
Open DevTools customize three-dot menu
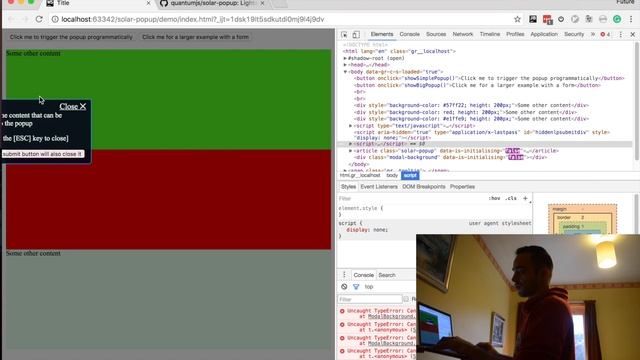tap(620, 35)
